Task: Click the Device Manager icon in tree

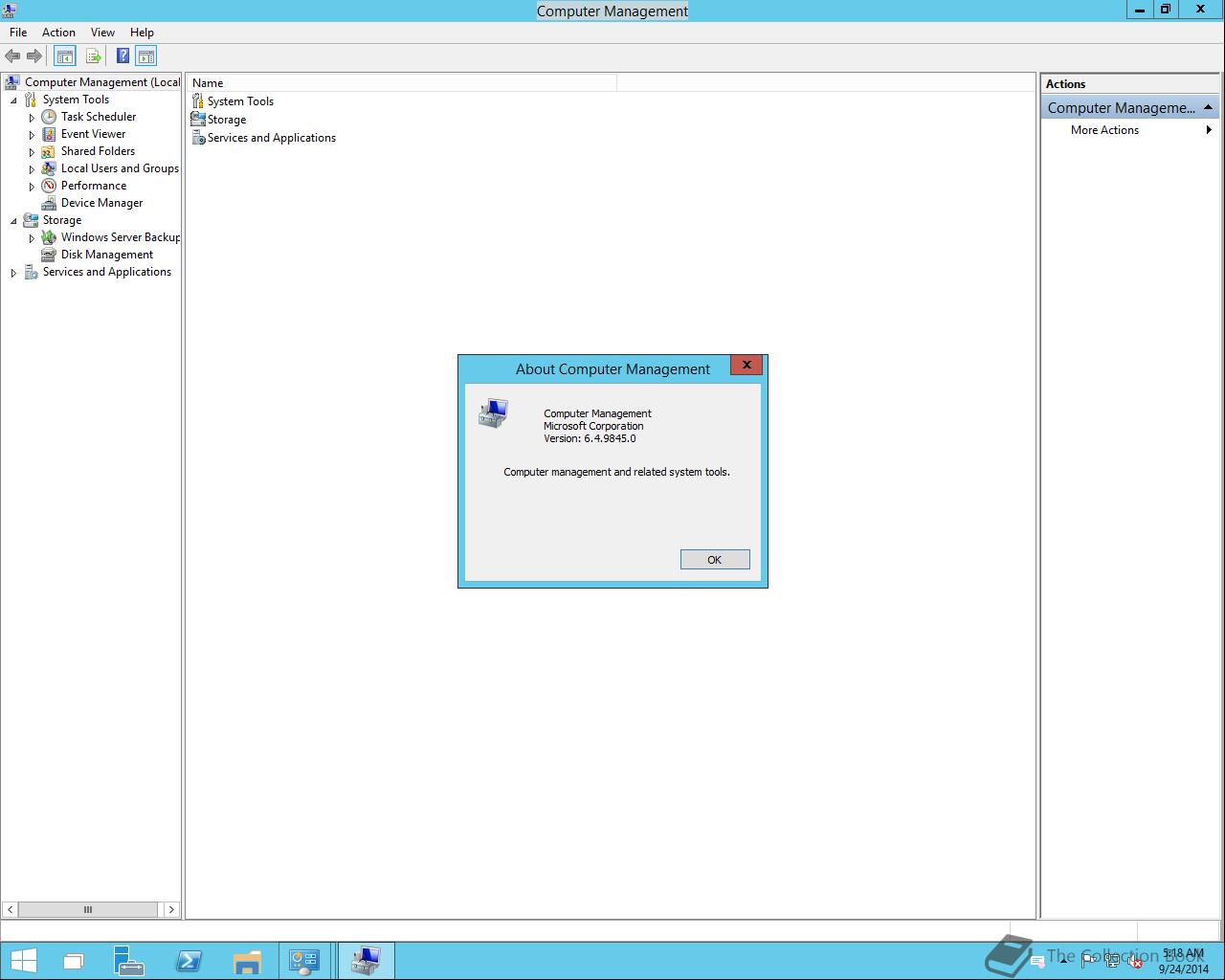Action: pyautogui.click(x=49, y=203)
